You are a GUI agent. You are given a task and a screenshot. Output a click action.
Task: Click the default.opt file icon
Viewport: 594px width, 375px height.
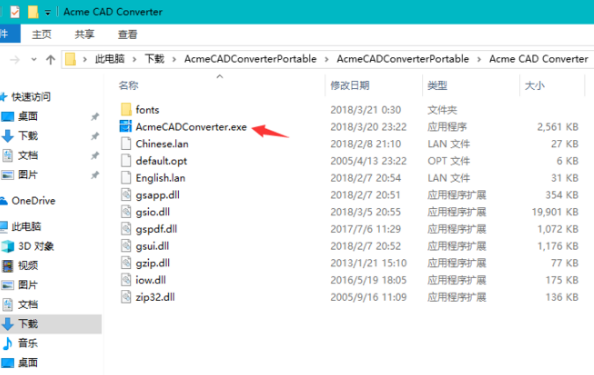[x=126, y=161]
